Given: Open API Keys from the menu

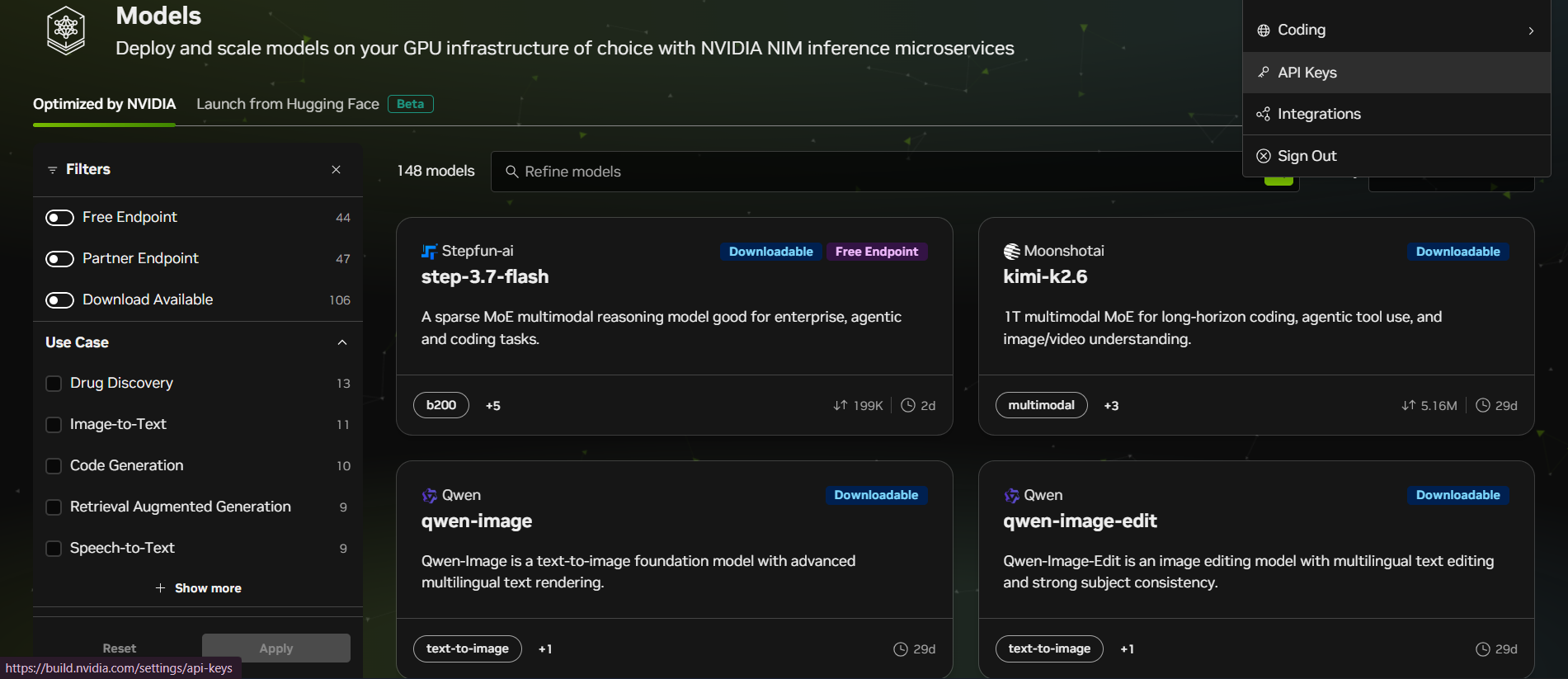Looking at the screenshot, I should pyautogui.click(x=1396, y=73).
